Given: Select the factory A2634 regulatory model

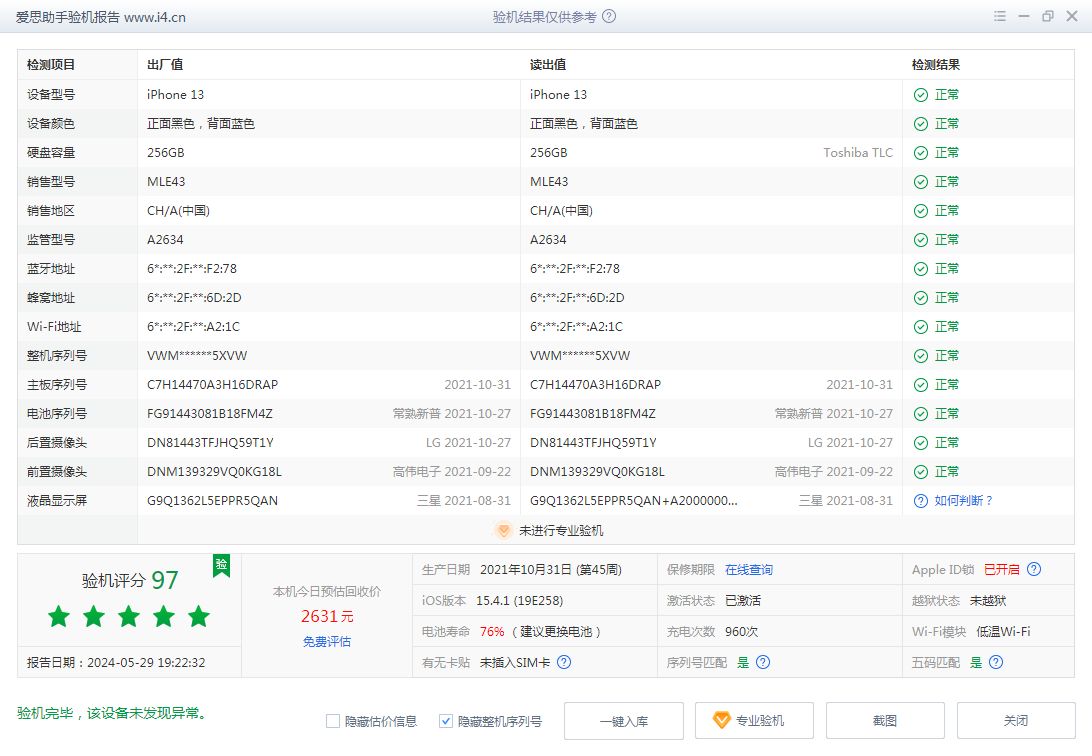Looking at the screenshot, I should (x=165, y=239).
